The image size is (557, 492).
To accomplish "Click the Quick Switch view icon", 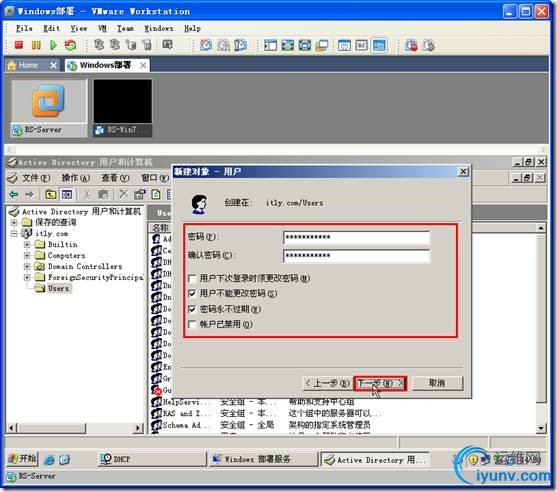I will click(x=304, y=45).
